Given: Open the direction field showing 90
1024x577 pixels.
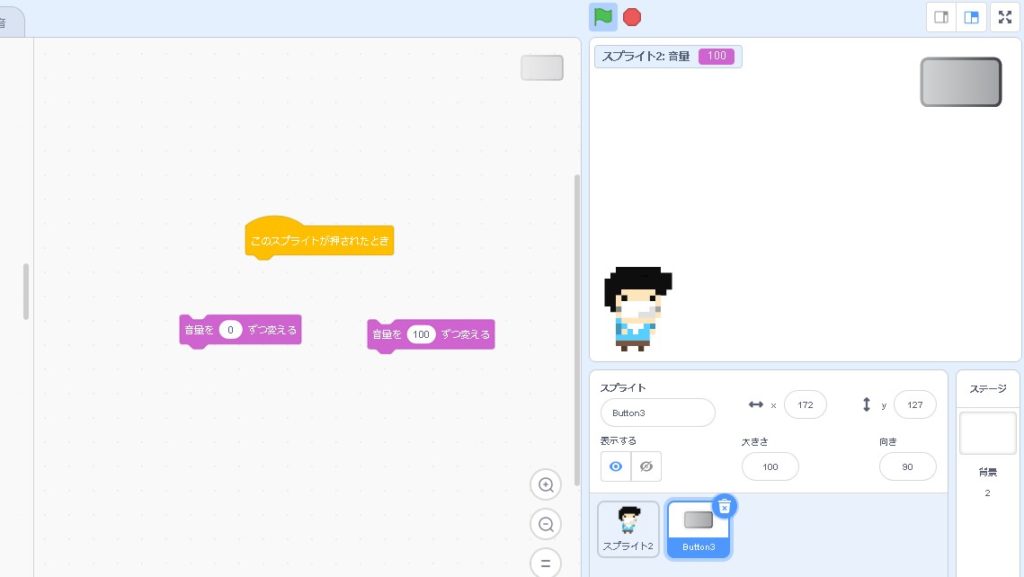Looking at the screenshot, I should (x=907, y=467).
